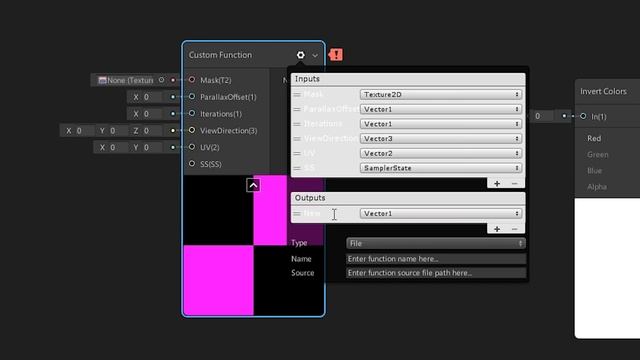The width and height of the screenshot is (640, 360).
Task: Click the In(1) port on Invert Colors
Action: coord(583,116)
